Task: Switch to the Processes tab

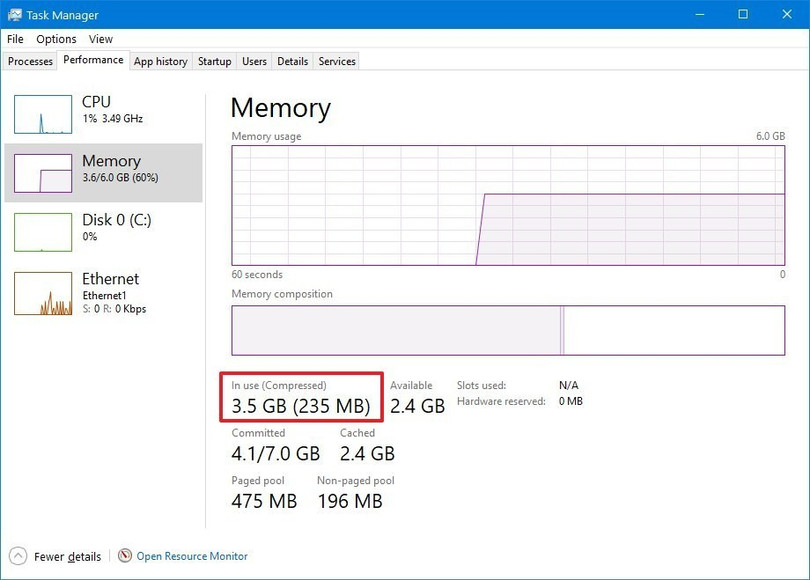Action: (x=30, y=61)
